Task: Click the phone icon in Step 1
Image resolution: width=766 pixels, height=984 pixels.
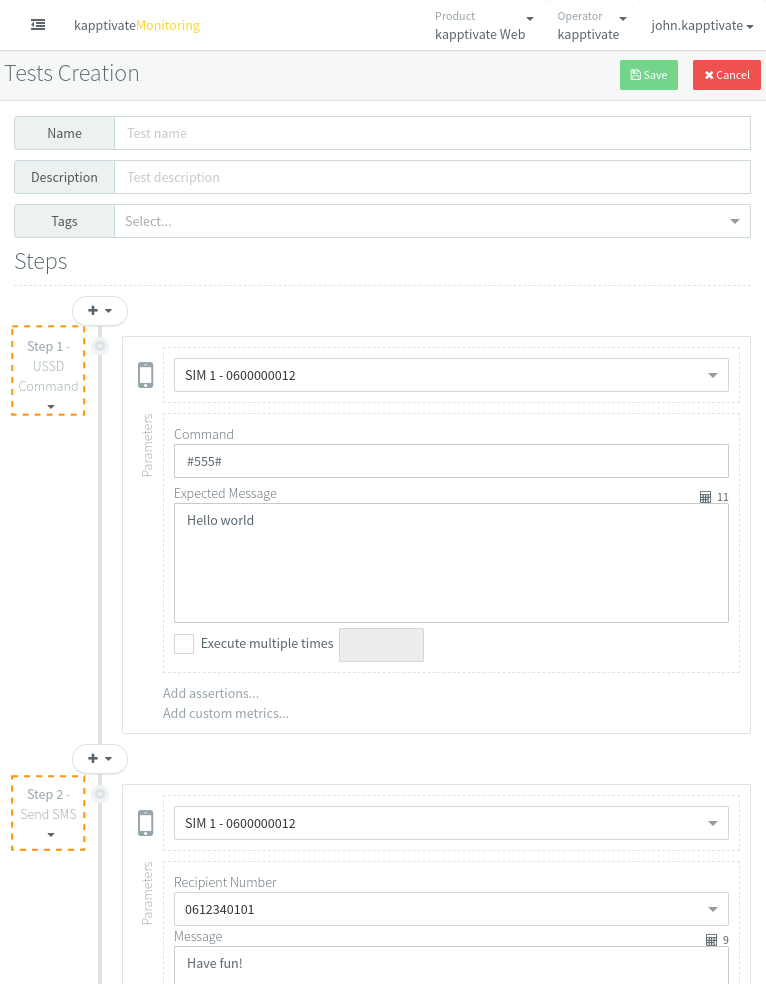Action: click(x=146, y=375)
